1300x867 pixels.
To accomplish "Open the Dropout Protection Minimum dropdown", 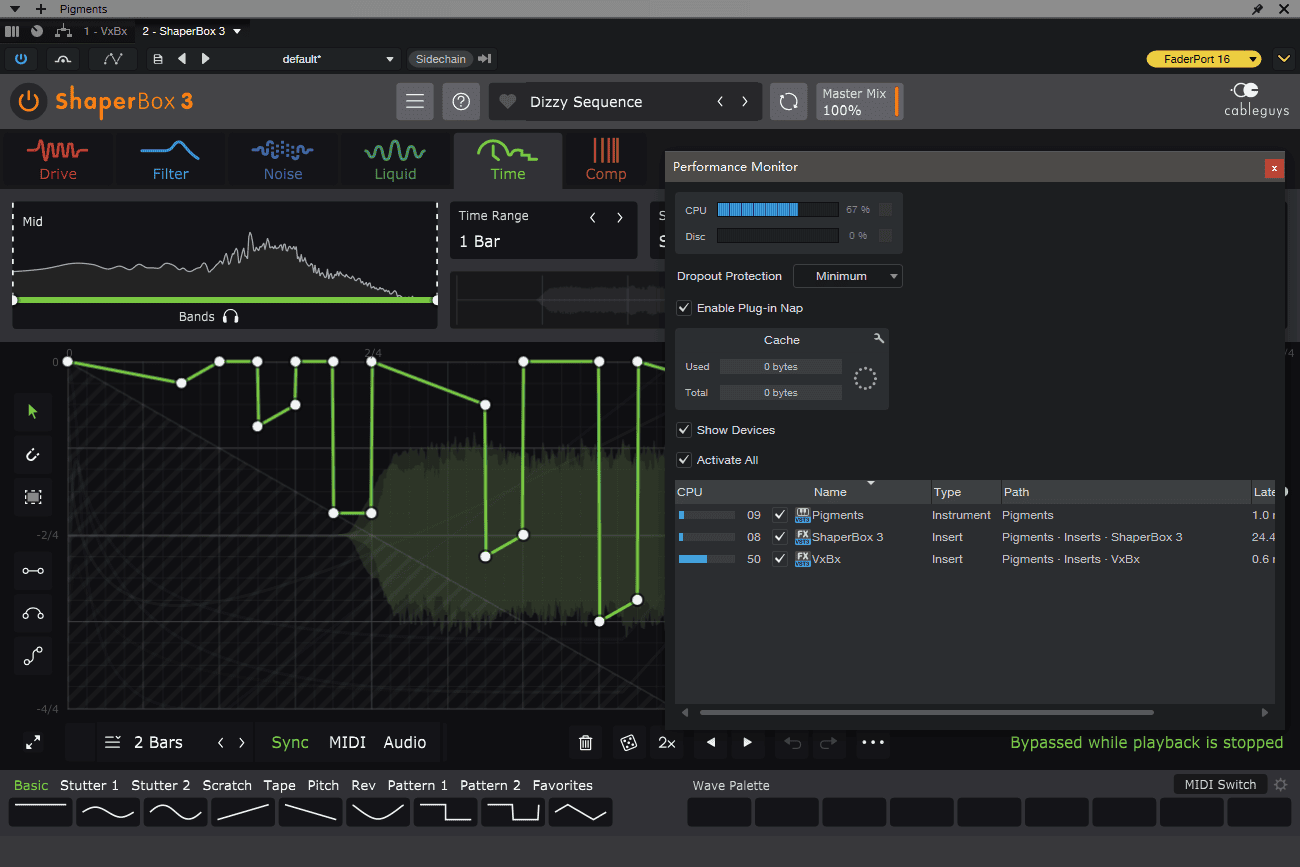I will click(848, 276).
